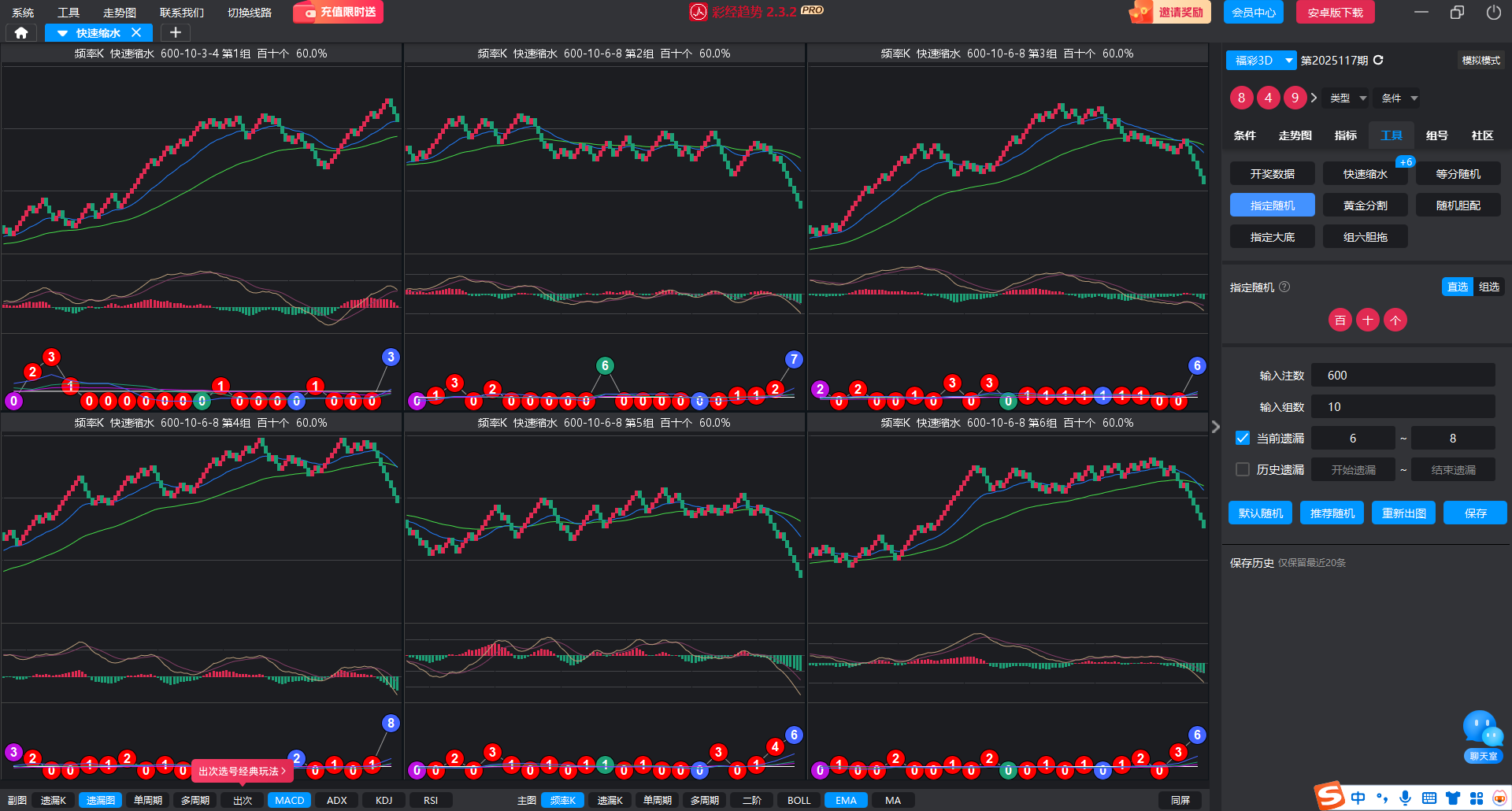
Task: Open the help icon beside 指定随机
Action: point(1284,287)
